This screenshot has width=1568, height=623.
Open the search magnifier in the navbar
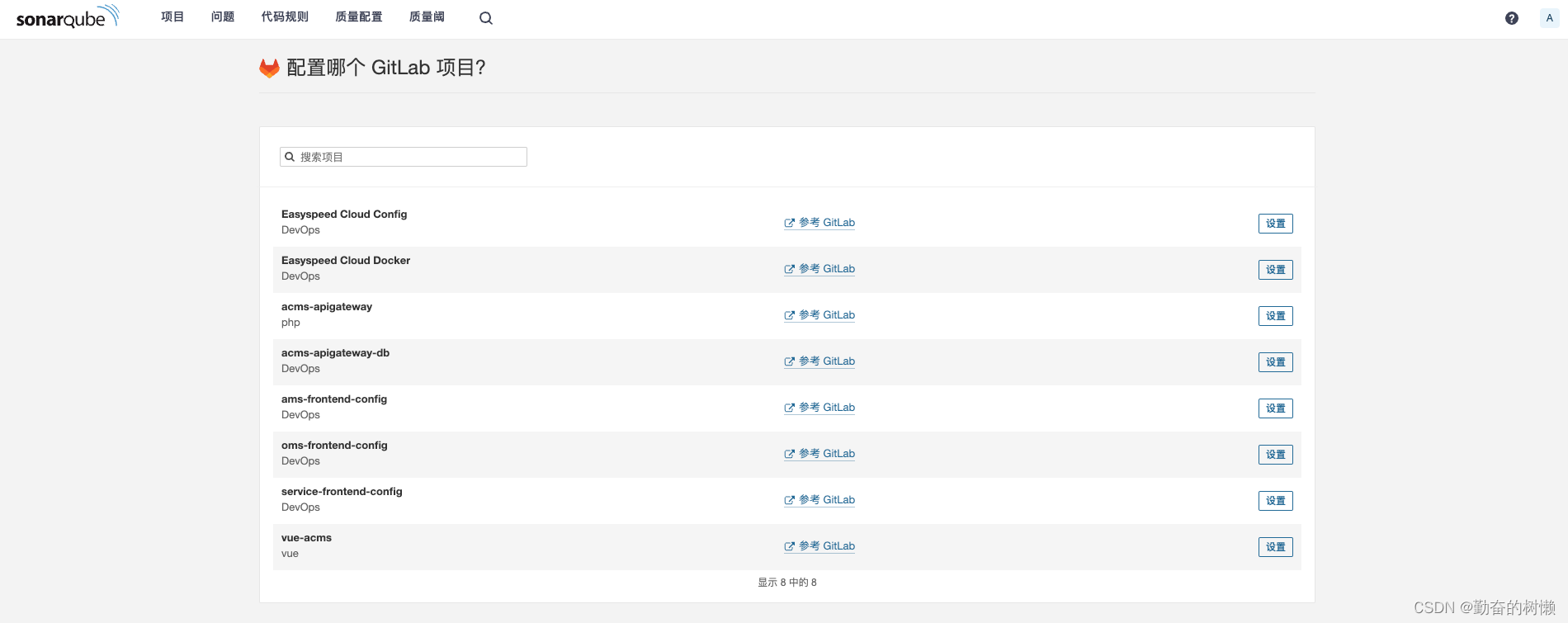tap(486, 18)
